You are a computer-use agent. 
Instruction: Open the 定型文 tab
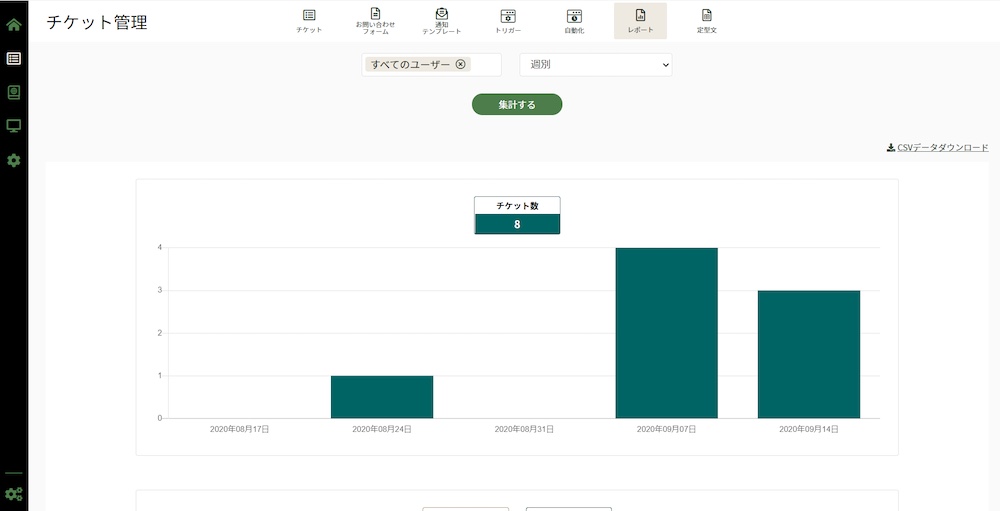click(707, 21)
